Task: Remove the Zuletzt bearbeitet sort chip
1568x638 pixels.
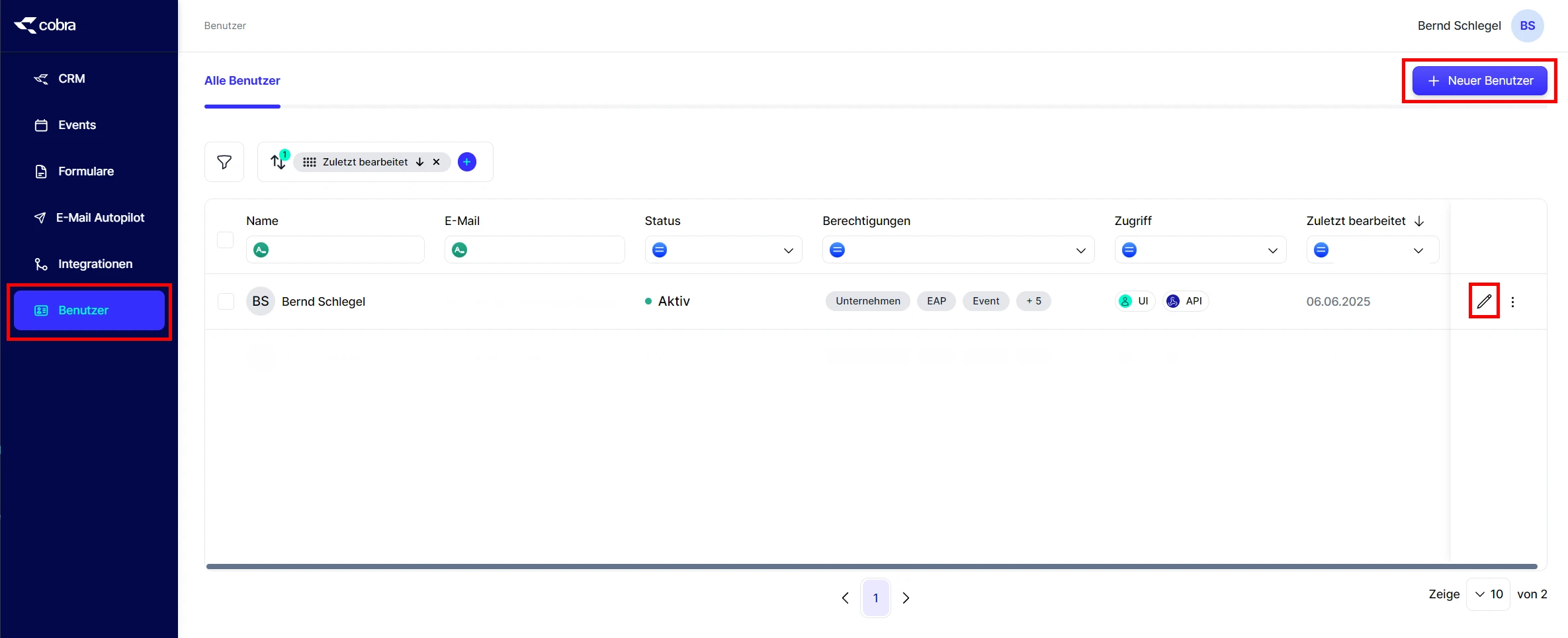Action: tap(436, 162)
